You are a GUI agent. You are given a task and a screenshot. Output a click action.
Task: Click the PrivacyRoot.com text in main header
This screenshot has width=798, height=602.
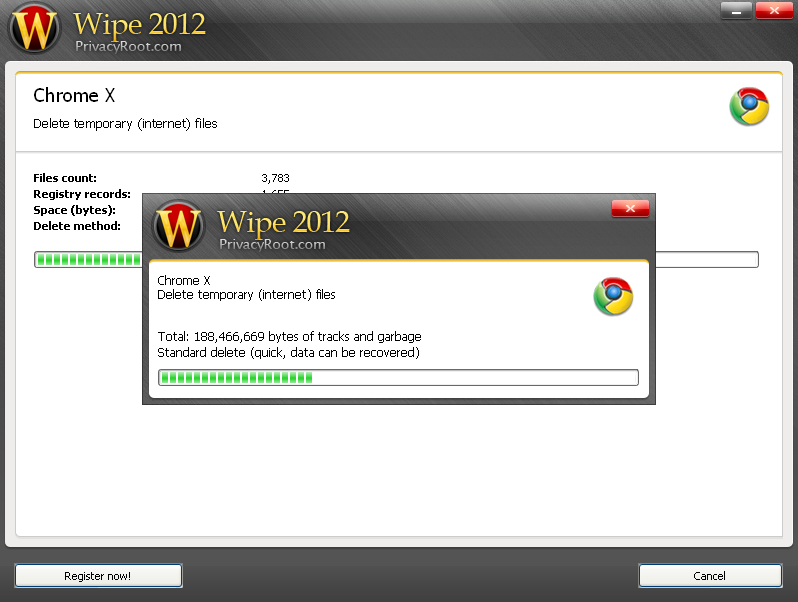[128, 46]
